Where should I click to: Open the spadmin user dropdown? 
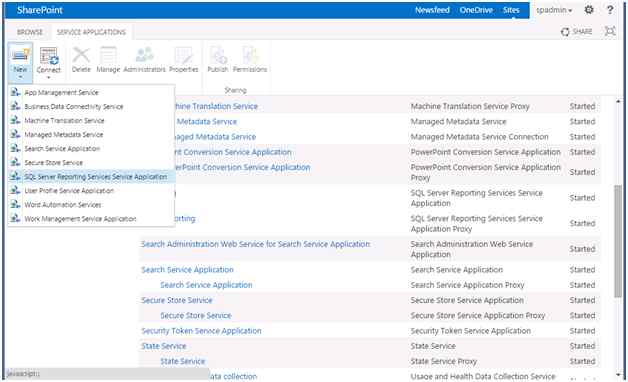(x=554, y=10)
